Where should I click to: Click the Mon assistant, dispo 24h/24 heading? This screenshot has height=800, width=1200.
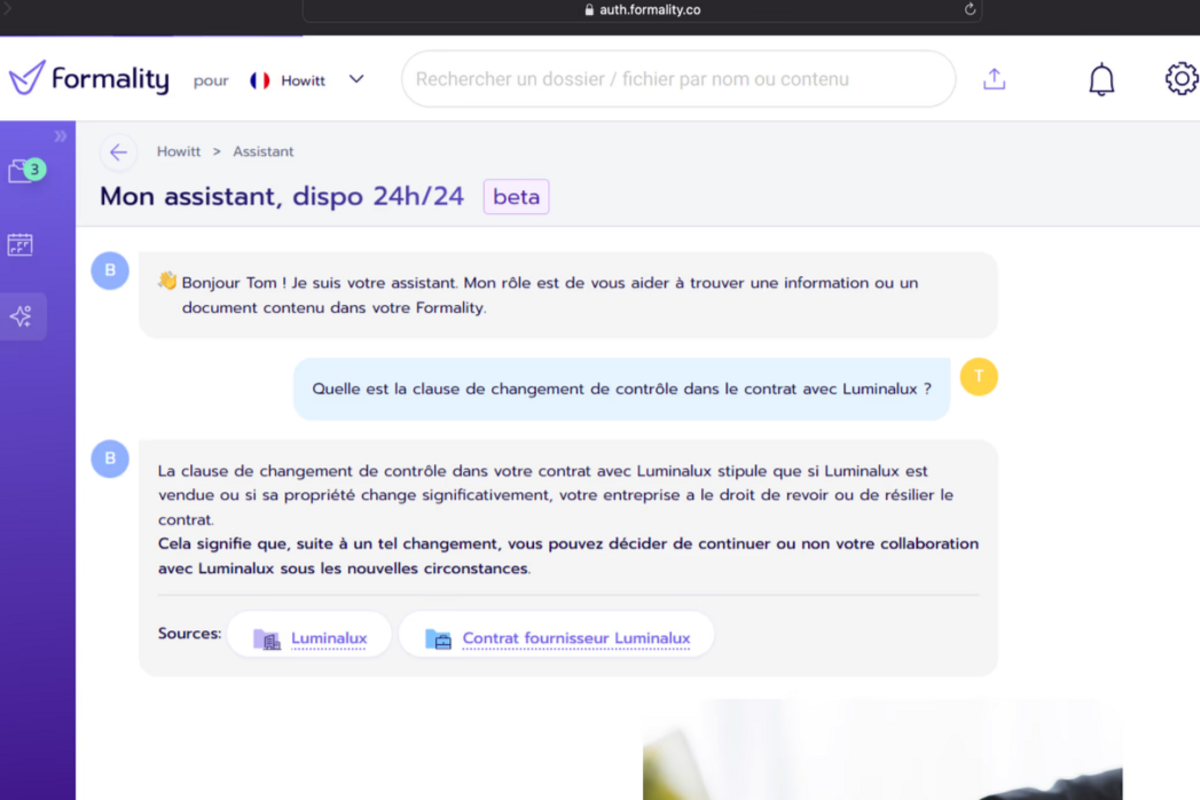[282, 196]
